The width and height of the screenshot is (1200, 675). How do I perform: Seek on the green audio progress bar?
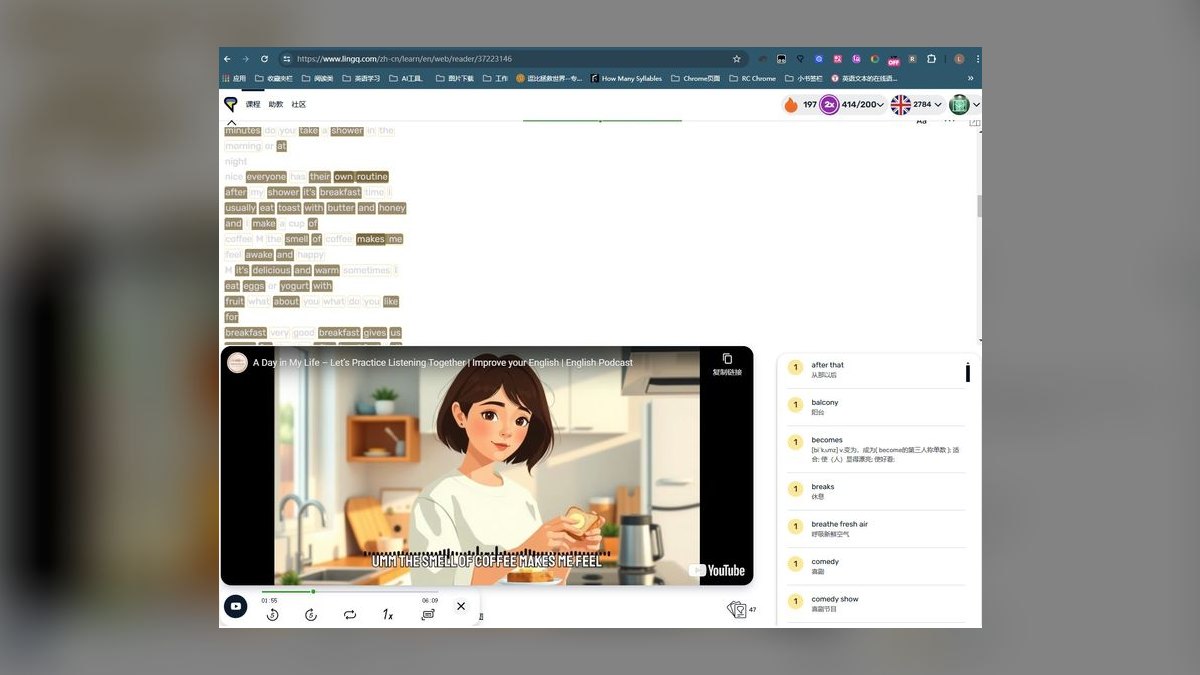point(350,591)
